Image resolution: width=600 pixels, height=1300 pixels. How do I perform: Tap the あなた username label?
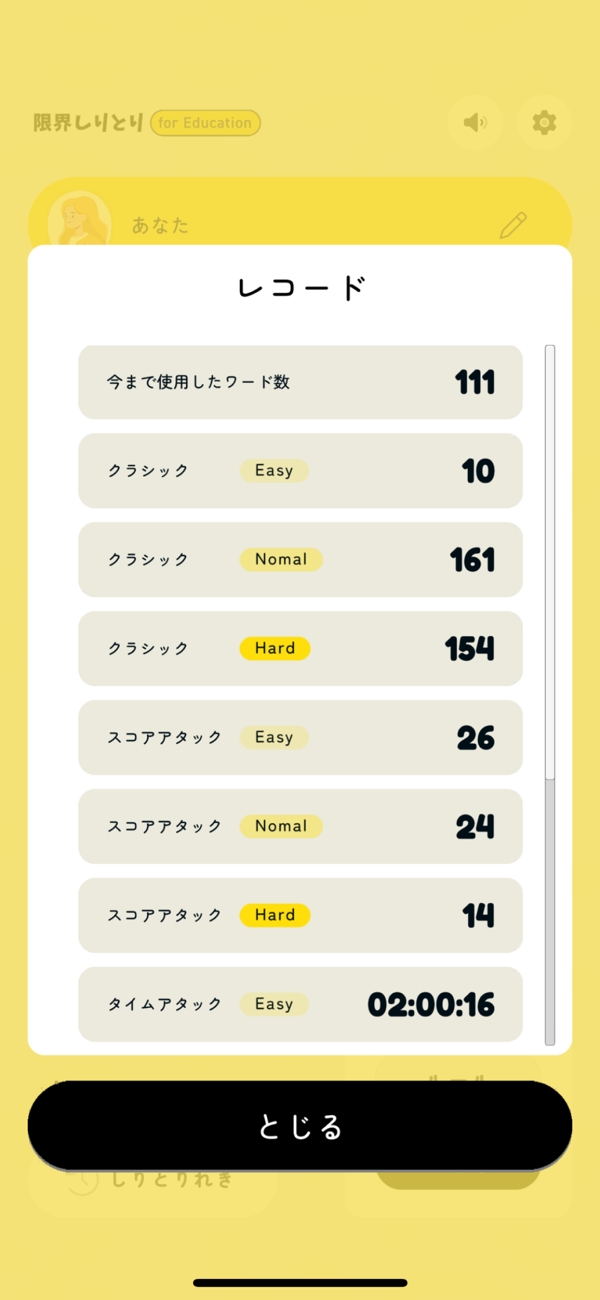(x=160, y=225)
